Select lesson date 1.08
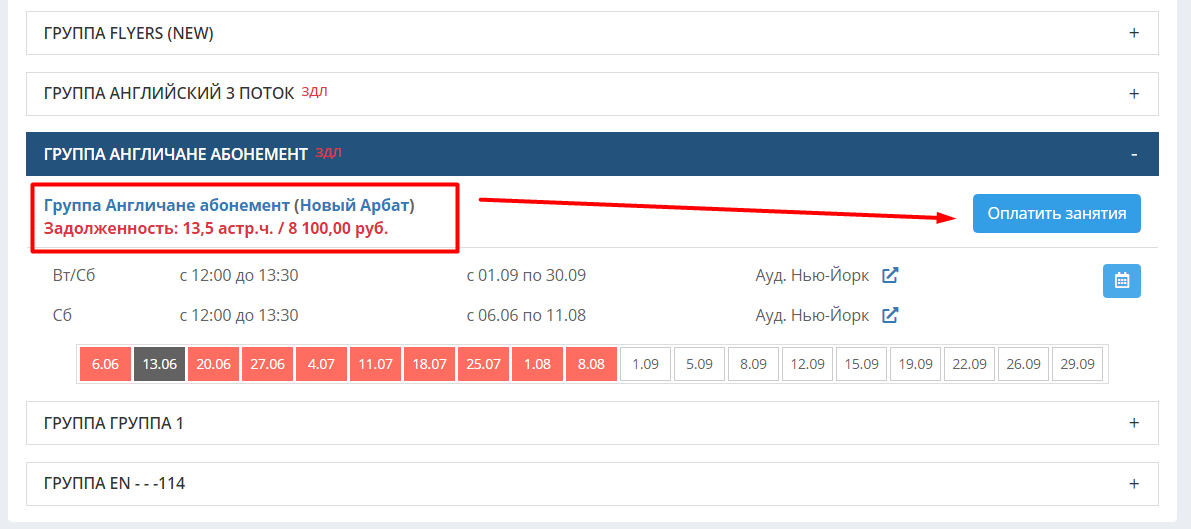1191x529 pixels. click(537, 364)
